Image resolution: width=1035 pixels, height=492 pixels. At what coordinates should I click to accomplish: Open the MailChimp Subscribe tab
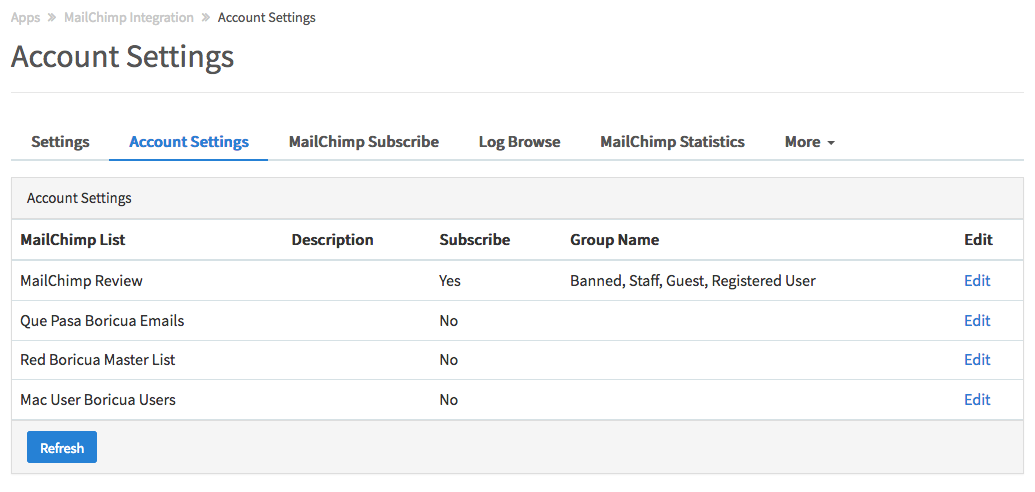pos(364,142)
